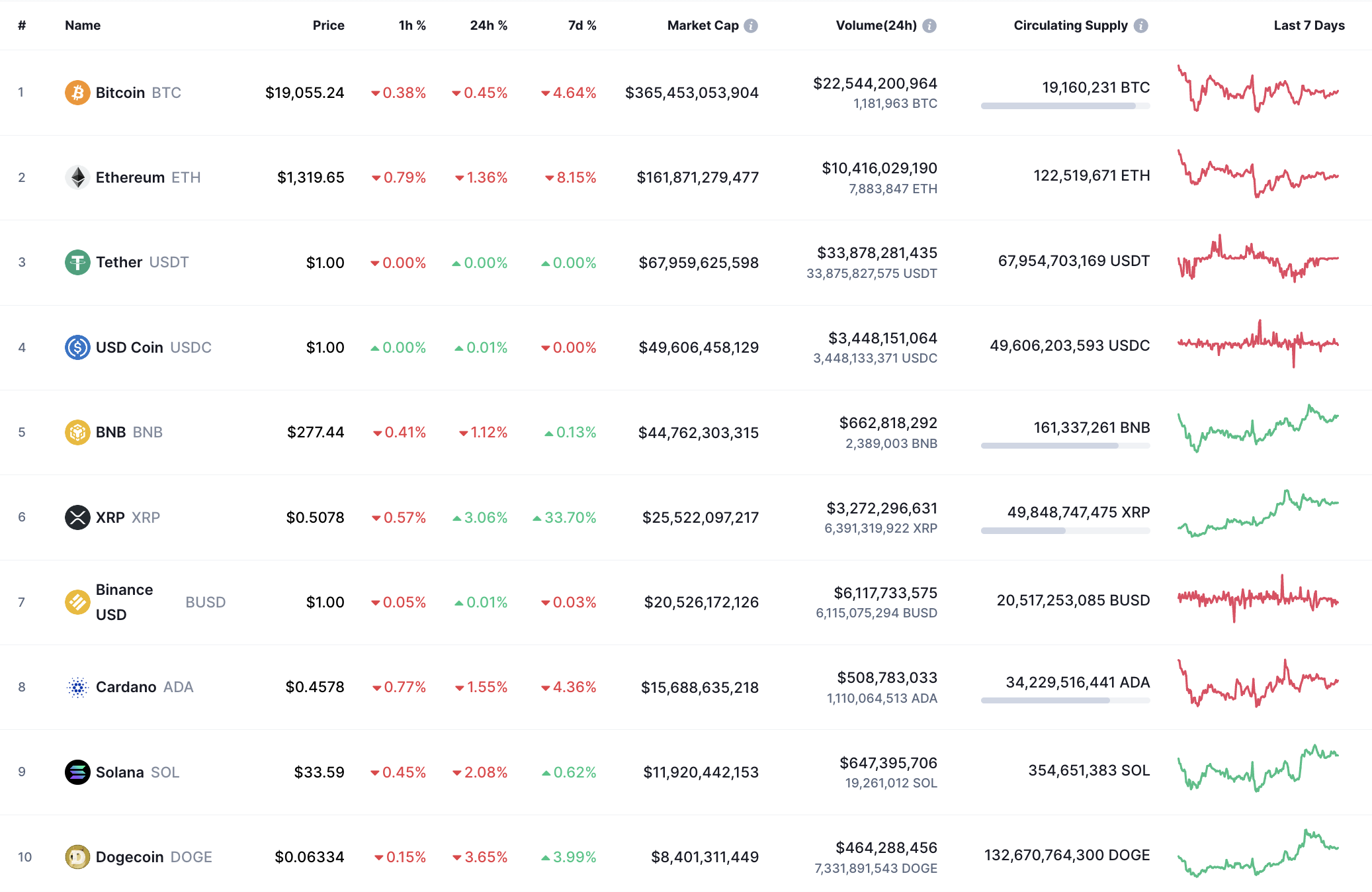Click the Dogecoin DOGE logo
This screenshot has height=892, width=1372.
coord(77,856)
